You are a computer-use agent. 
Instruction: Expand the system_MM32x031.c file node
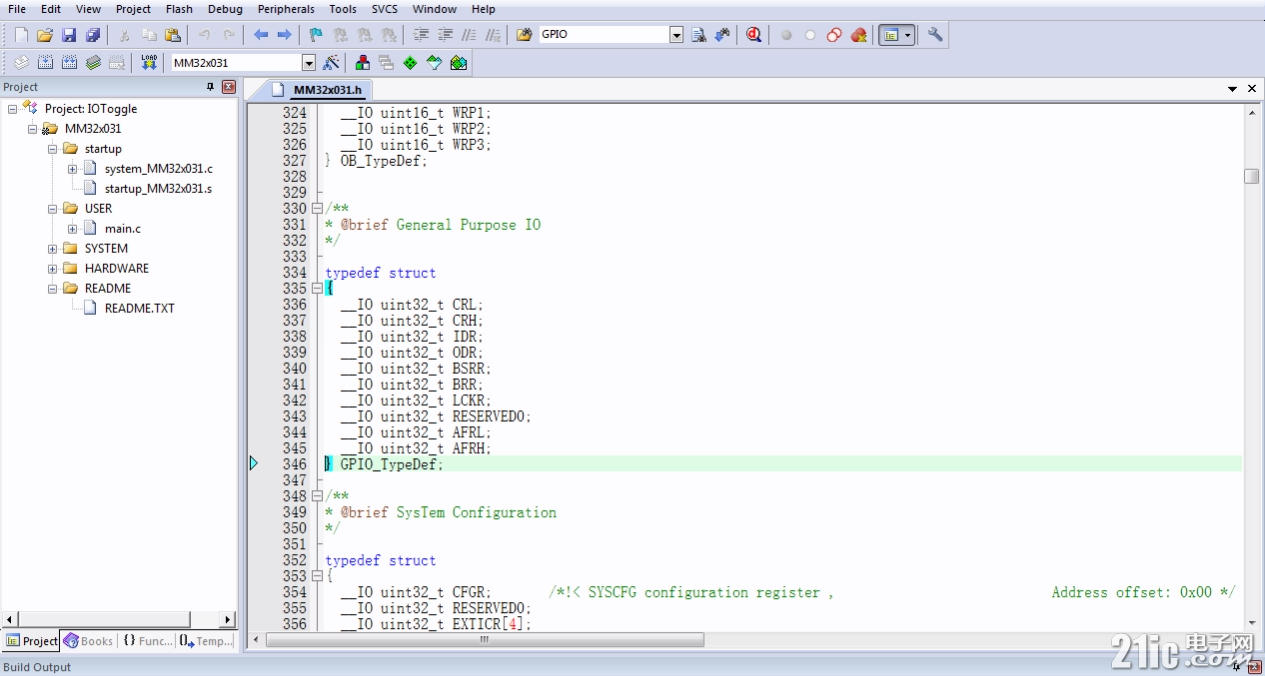pos(72,168)
